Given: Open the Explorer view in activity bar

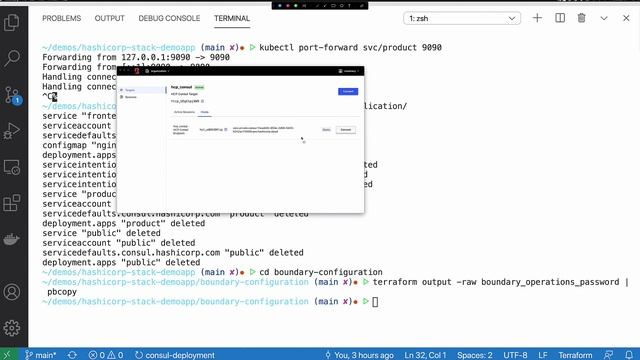Looking at the screenshot, I should pyautogui.click(x=11, y=22).
